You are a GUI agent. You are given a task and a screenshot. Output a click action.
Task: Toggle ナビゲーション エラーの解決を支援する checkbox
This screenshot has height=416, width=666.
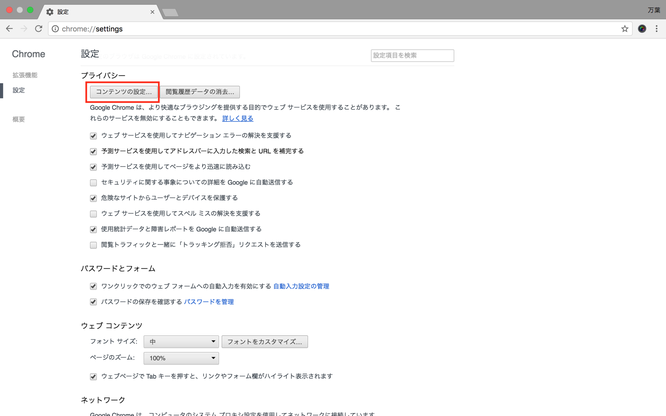(93, 136)
